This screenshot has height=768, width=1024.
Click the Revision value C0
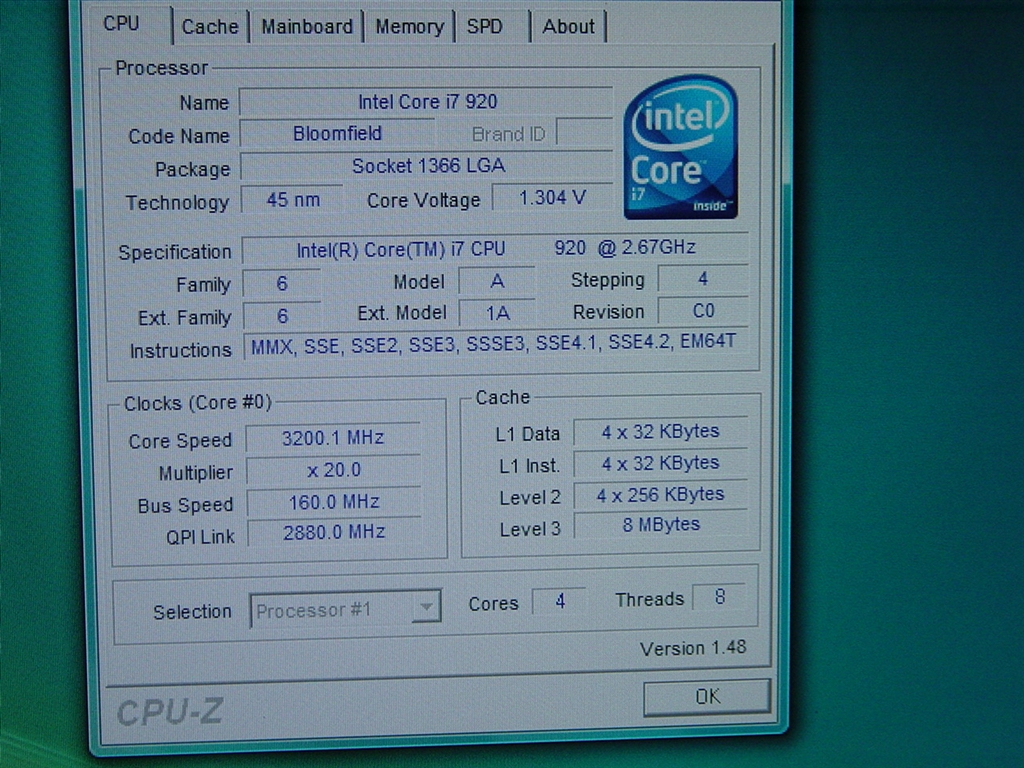coord(703,311)
